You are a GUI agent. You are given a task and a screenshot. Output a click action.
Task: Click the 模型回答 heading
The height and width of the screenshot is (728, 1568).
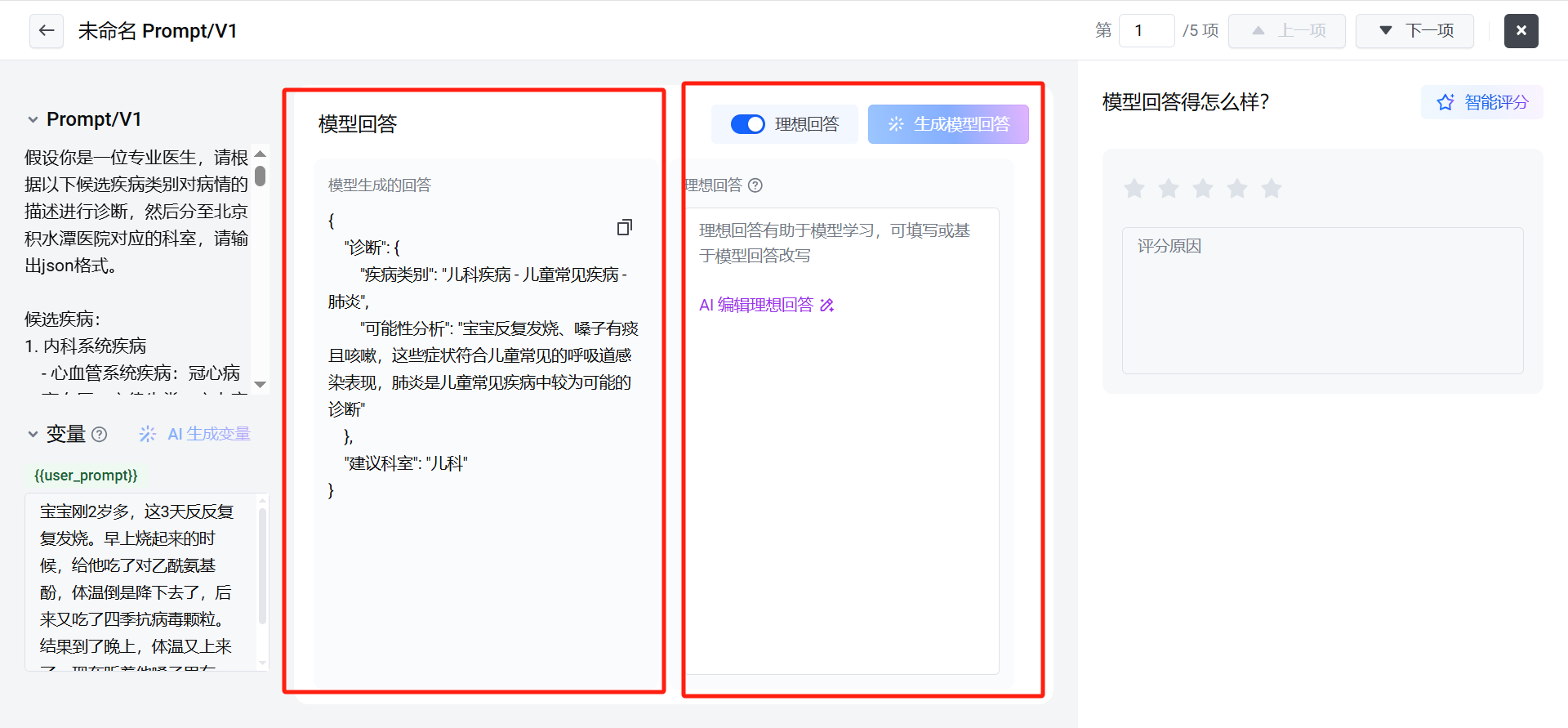(x=358, y=124)
